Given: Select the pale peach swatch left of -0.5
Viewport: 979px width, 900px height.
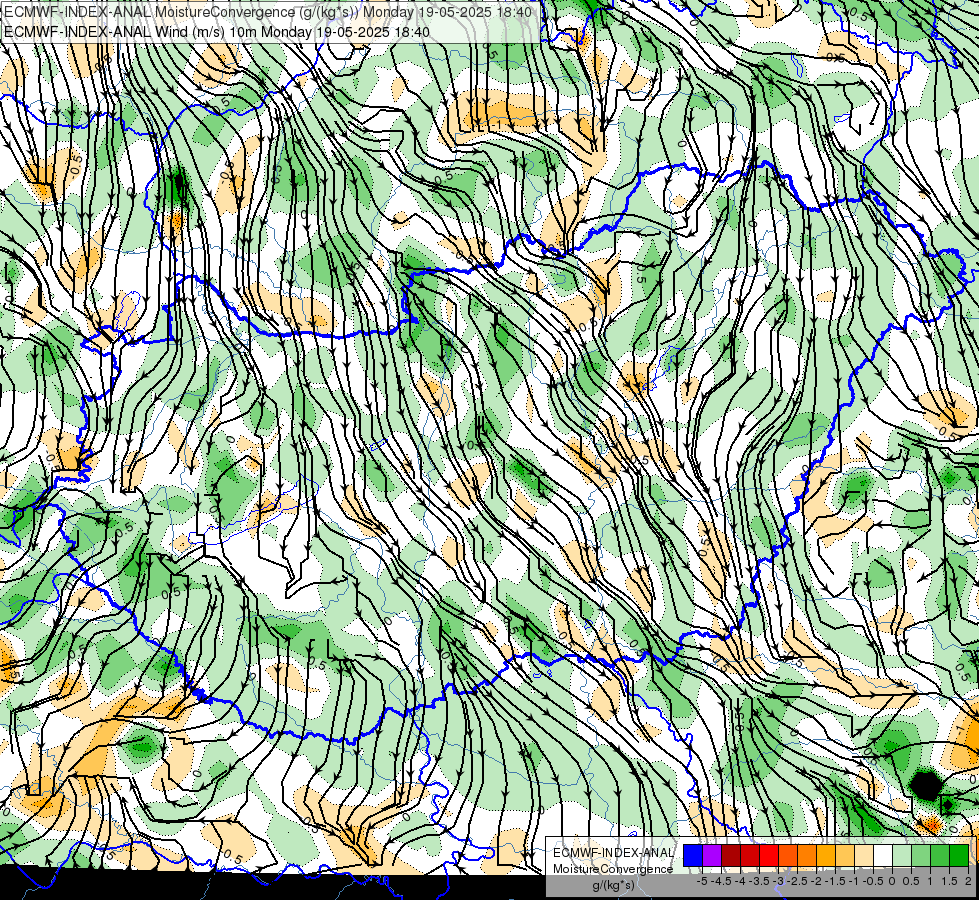Looking at the screenshot, I should point(864,856).
